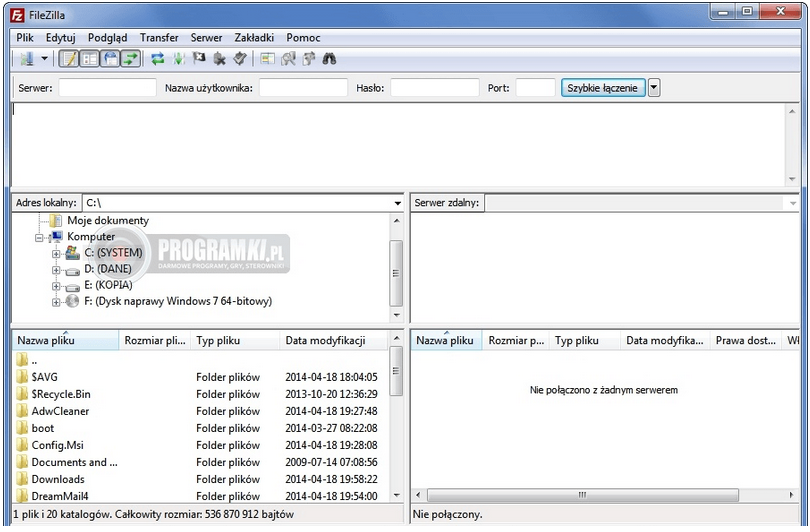
Task: Sort local files by Nazwa pliku column
Action: coord(66,340)
